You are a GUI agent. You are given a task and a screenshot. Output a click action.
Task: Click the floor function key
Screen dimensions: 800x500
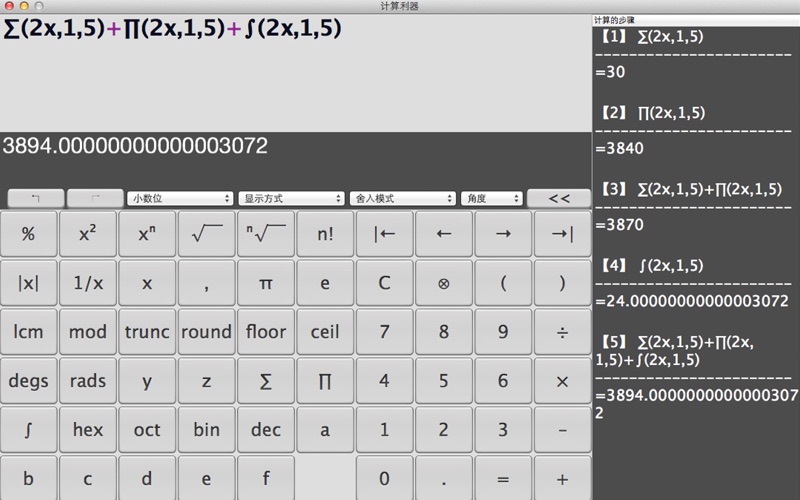tap(266, 332)
